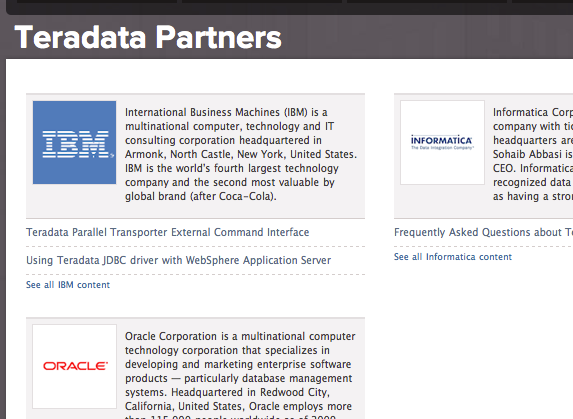Click the words Oracle Corporation in the paragraph
The width and height of the screenshot is (573, 419).
tap(171, 336)
